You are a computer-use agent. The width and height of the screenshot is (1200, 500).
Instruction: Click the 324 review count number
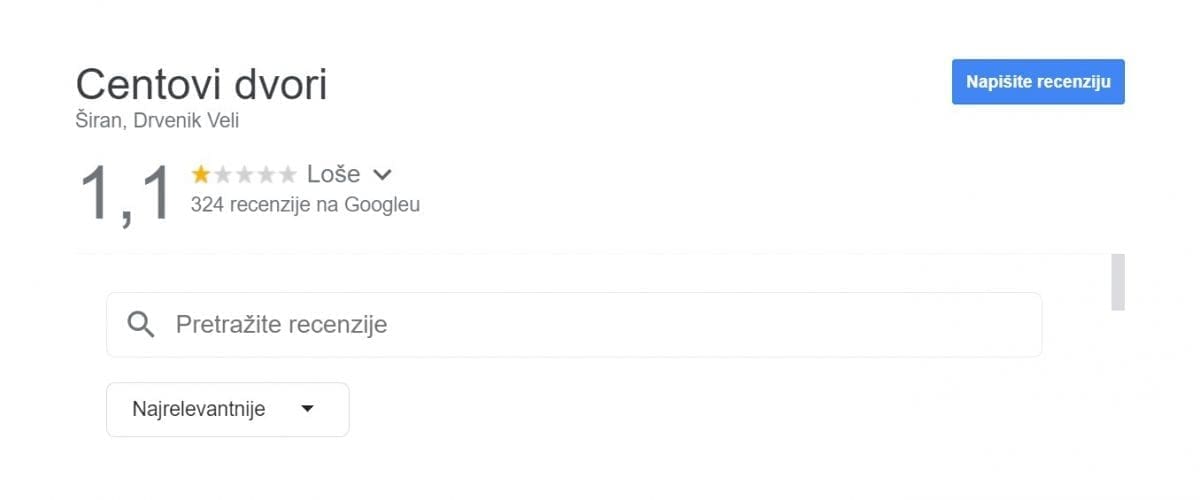point(207,205)
